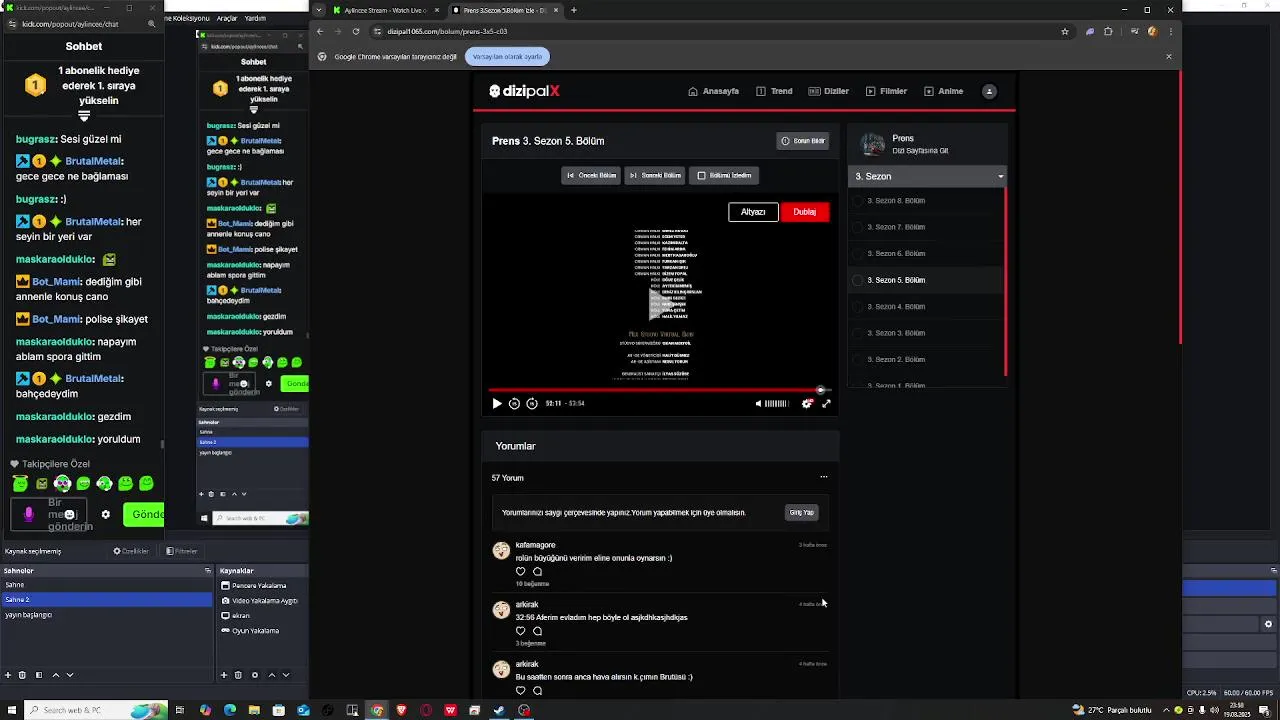Open Anime in dizipal navigation
The image size is (1280, 720).
[944, 91]
